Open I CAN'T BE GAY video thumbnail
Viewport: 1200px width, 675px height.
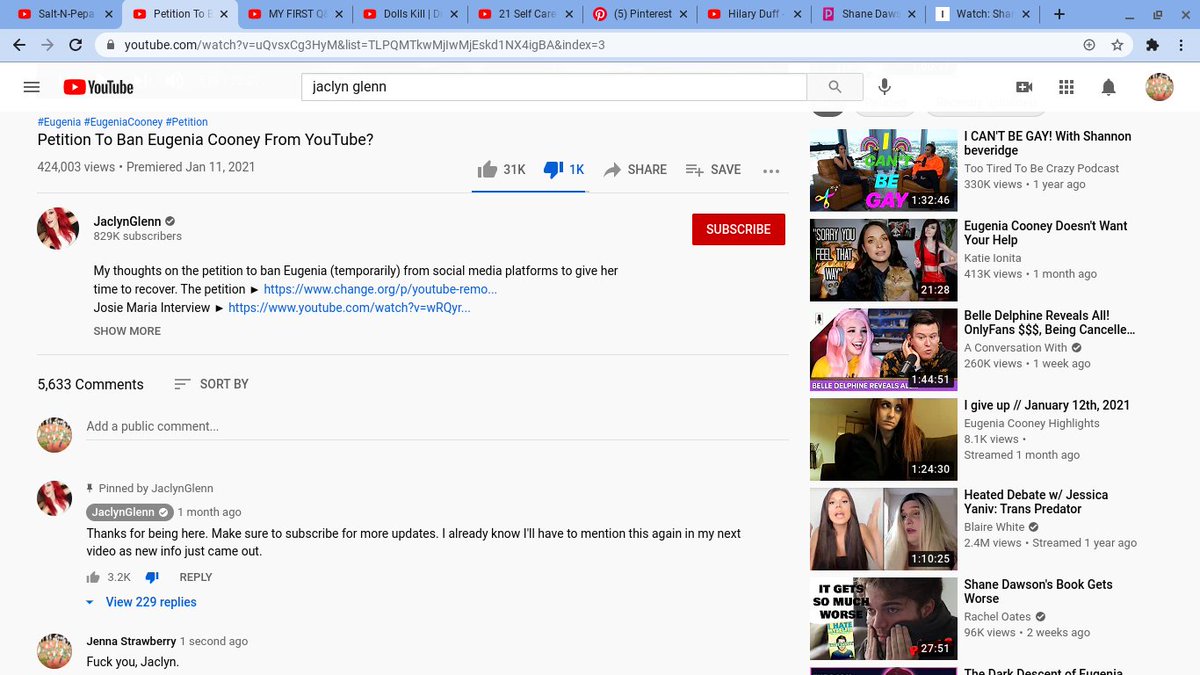883,169
